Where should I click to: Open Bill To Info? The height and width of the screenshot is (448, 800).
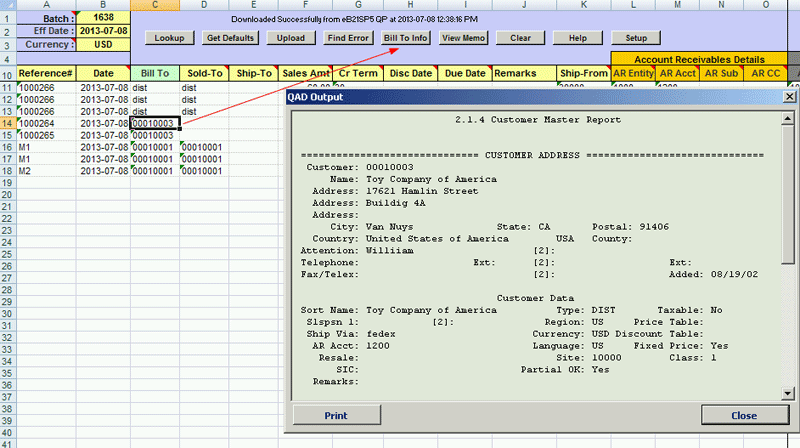pos(406,38)
